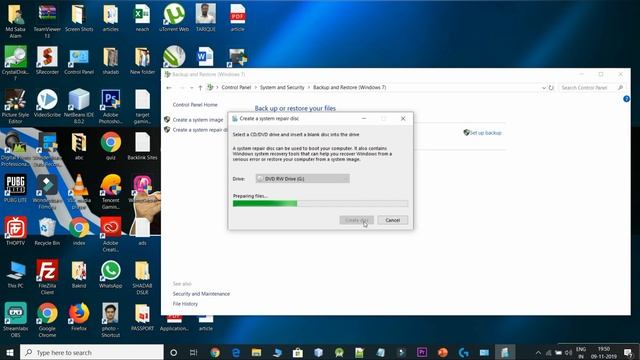Image resolution: width=640 pixels, height=360 pixels.
Task: Go up one level in Control Panel
Action: [x=200, y=87]
